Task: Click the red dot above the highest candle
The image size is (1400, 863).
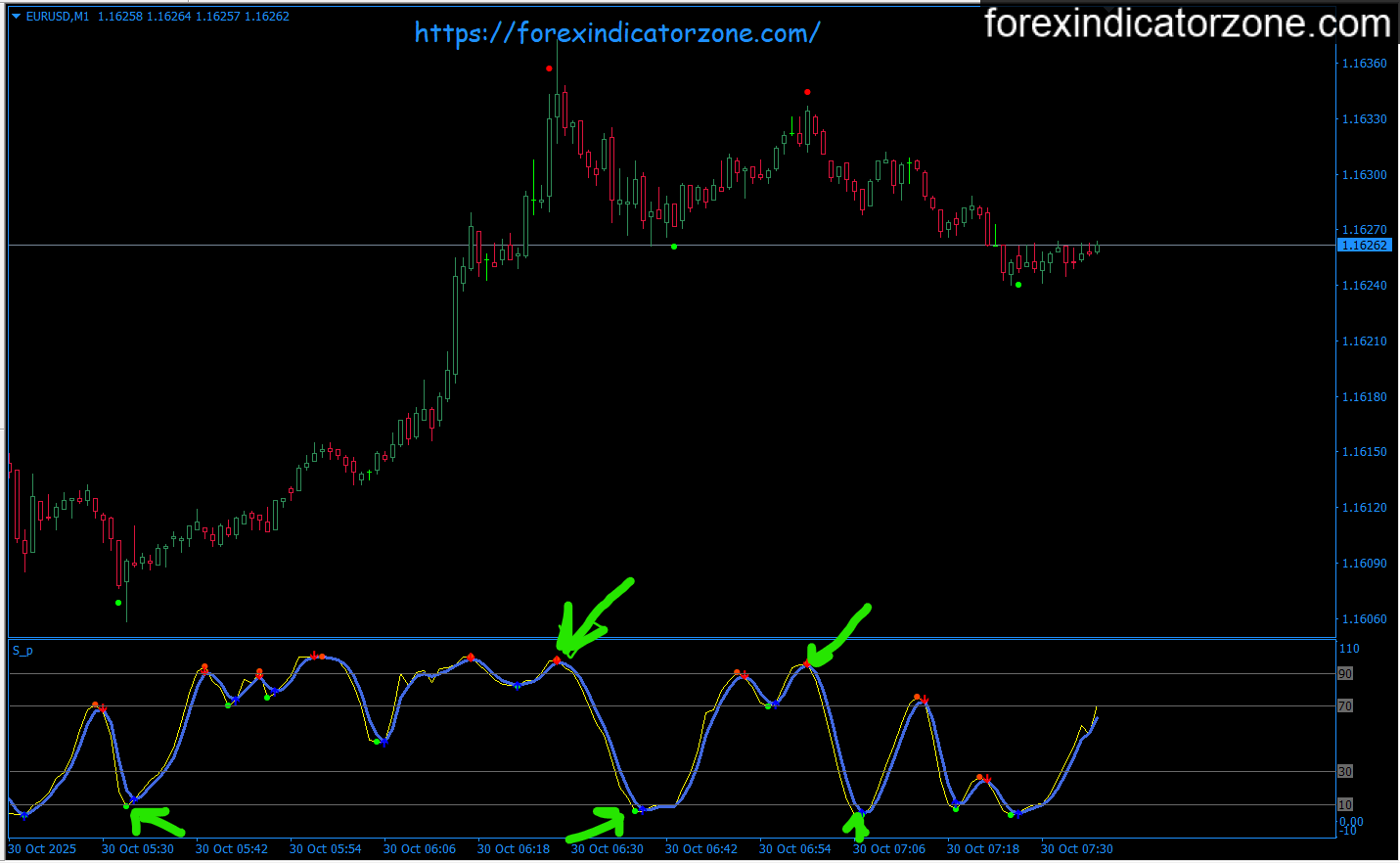Action: pyautogui.click(x=549, y=69)
